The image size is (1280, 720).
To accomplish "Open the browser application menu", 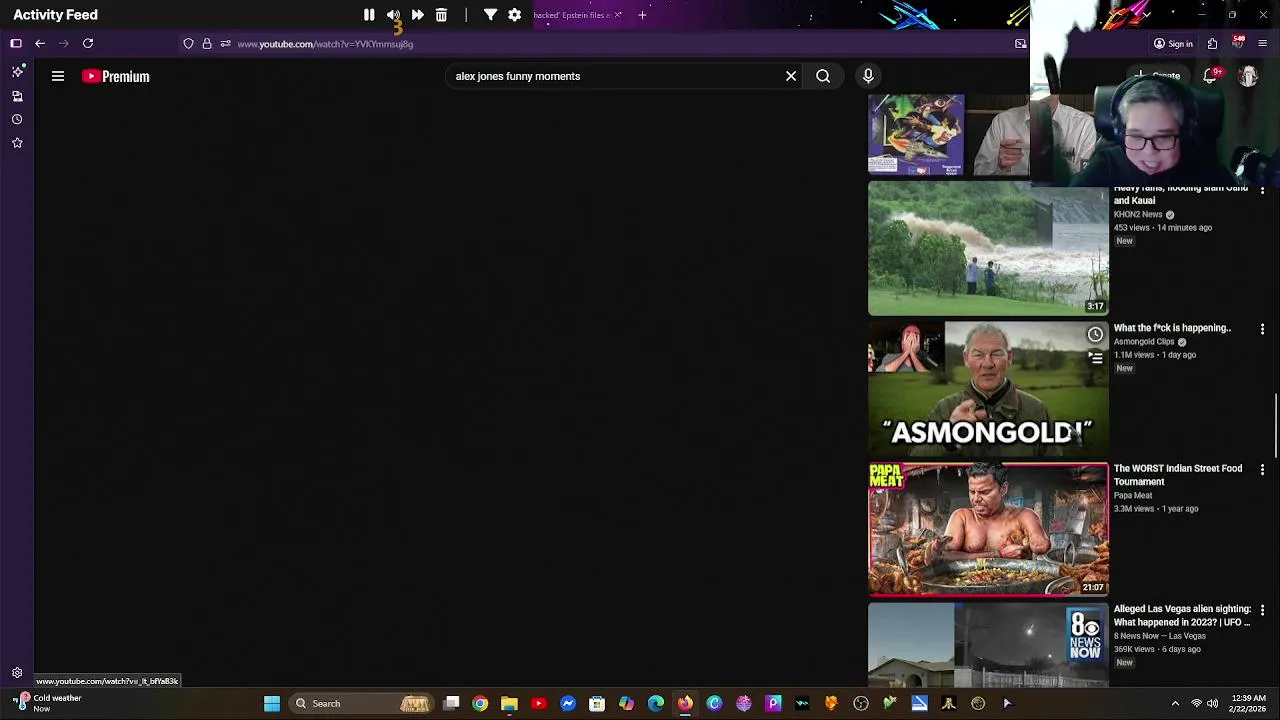I will [1262, 44].
